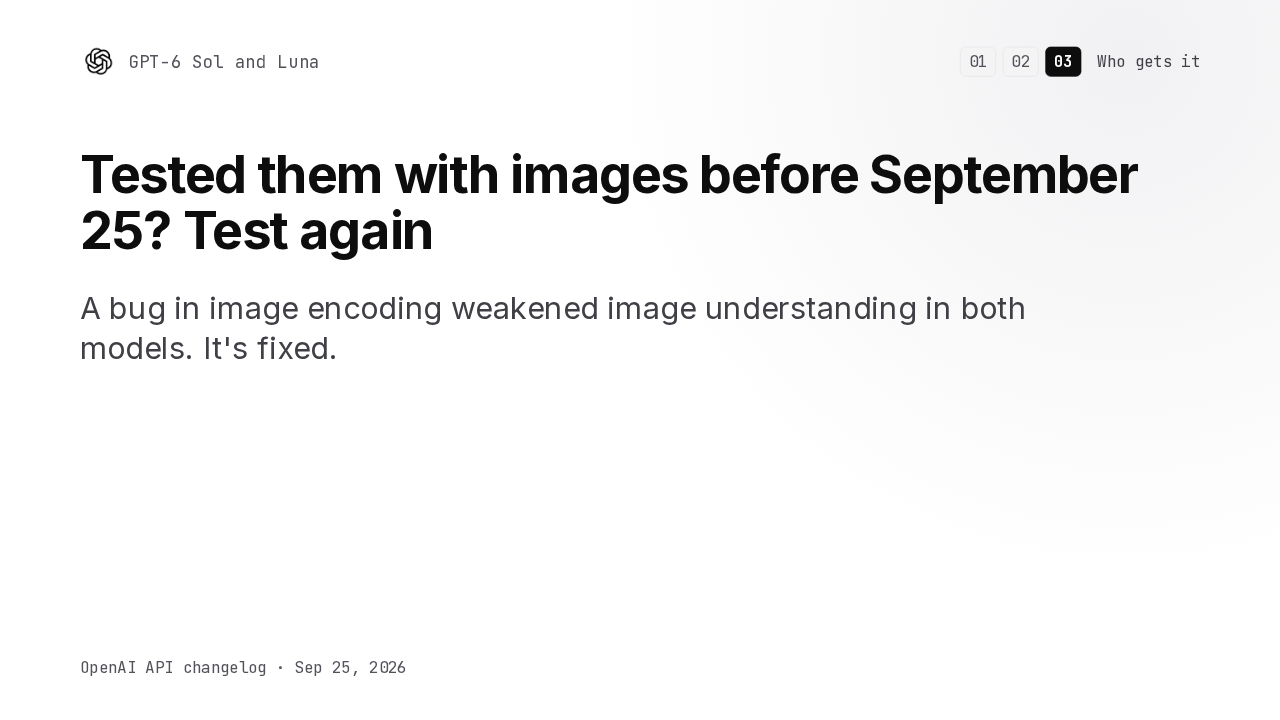Click the OpenAI knot logo
This screenshot has width=1280, height=720.
pos(98,62)
